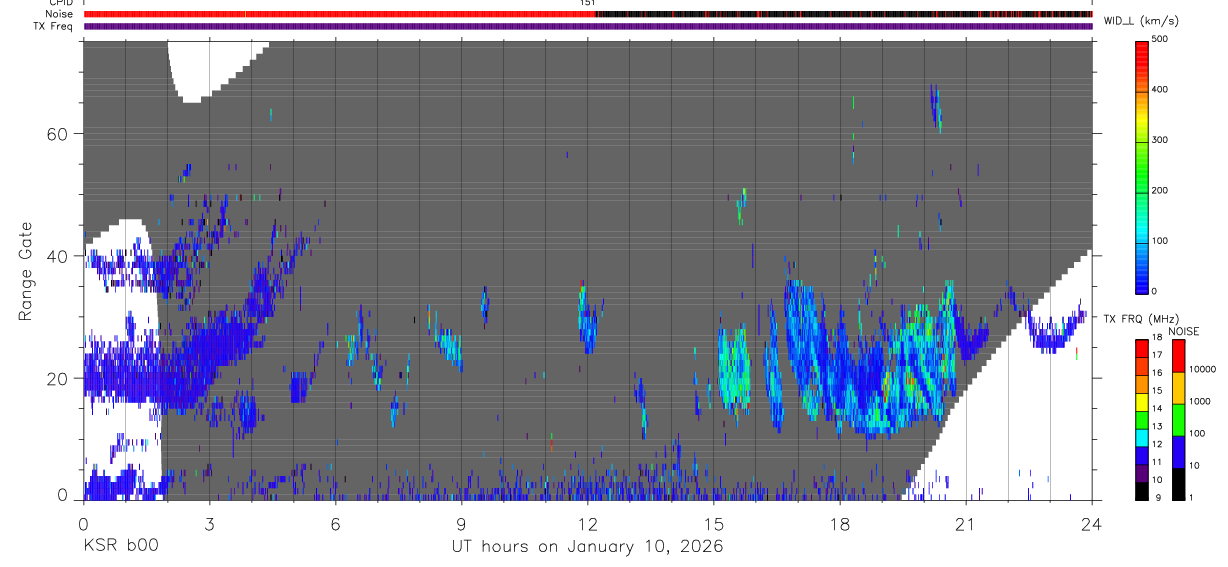The width and height of the screenshot is (1228, 567).
Task: Click the '3' hour tick label
Action: click(209, 523)
